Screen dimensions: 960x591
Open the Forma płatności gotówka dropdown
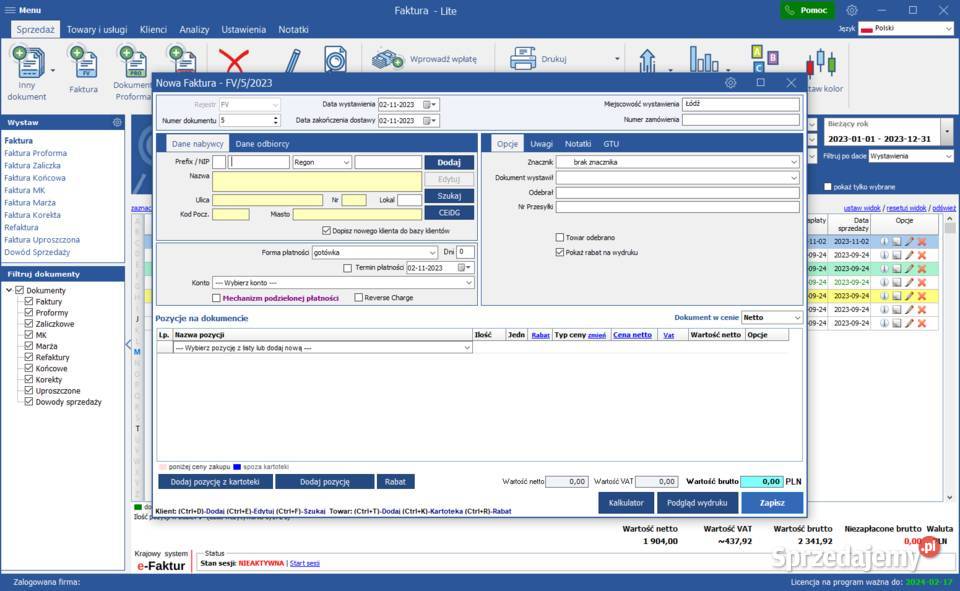coord(375,252)
